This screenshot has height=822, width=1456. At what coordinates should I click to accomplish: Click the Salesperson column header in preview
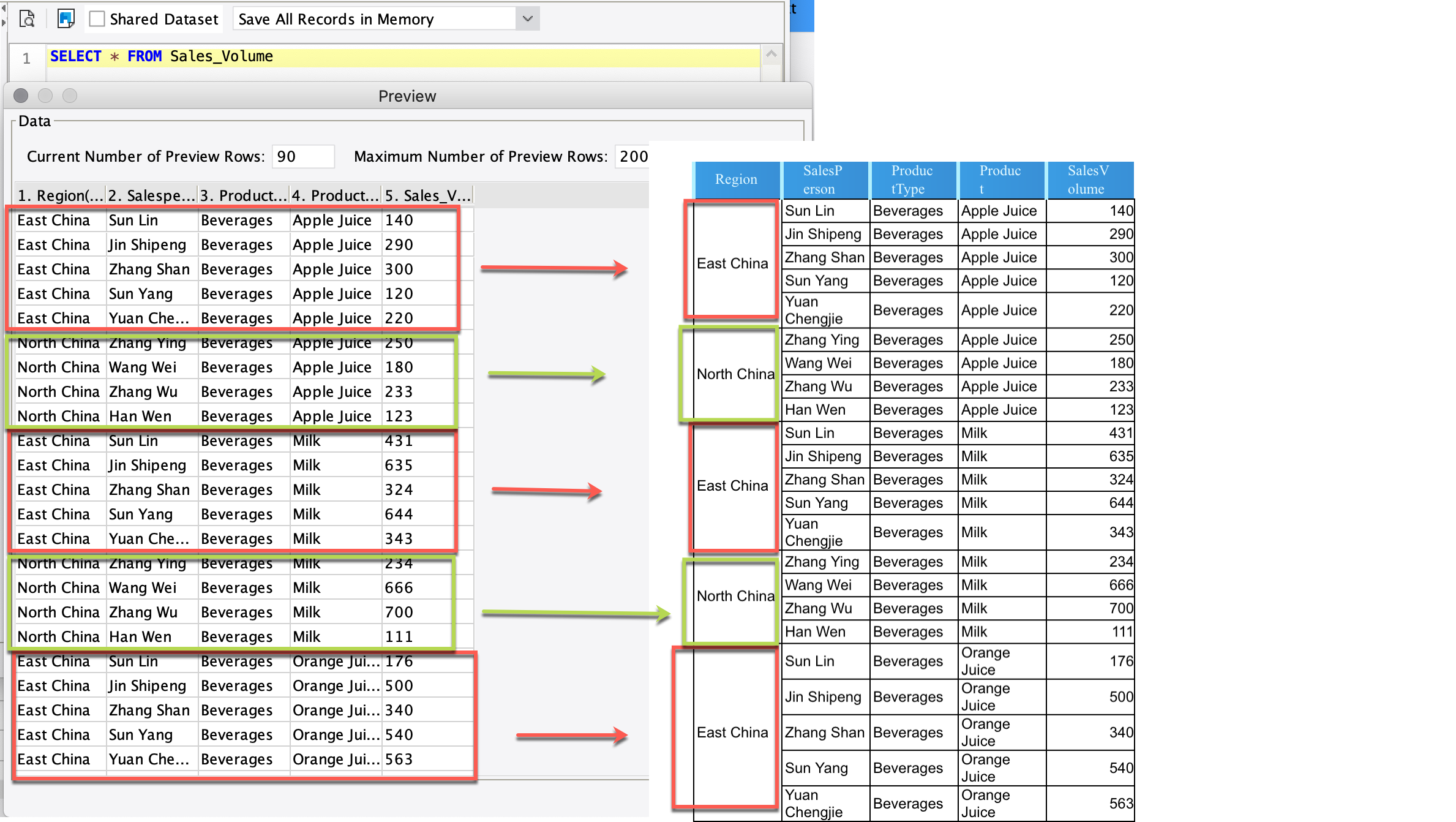151,195
